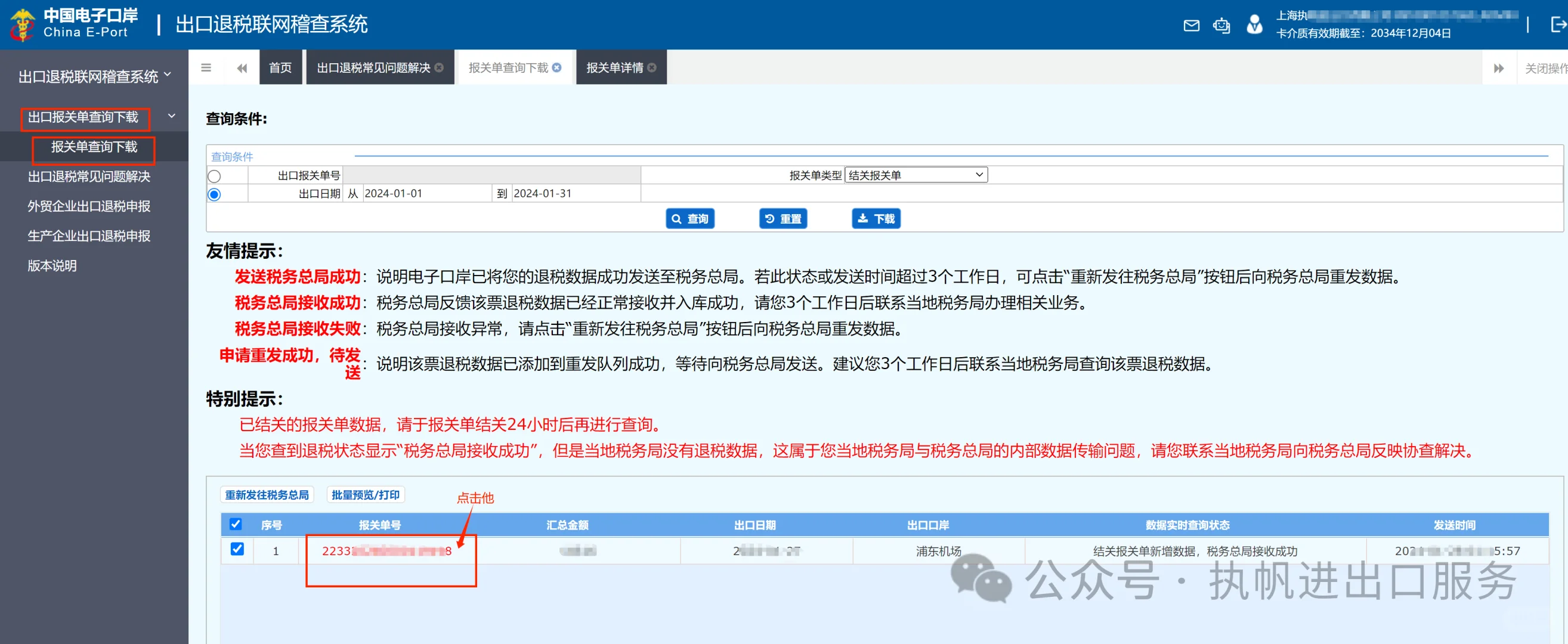Open the customer service robot assistant icon
The width and height of the screenshot is (1568, 644).
point(1221,25)
